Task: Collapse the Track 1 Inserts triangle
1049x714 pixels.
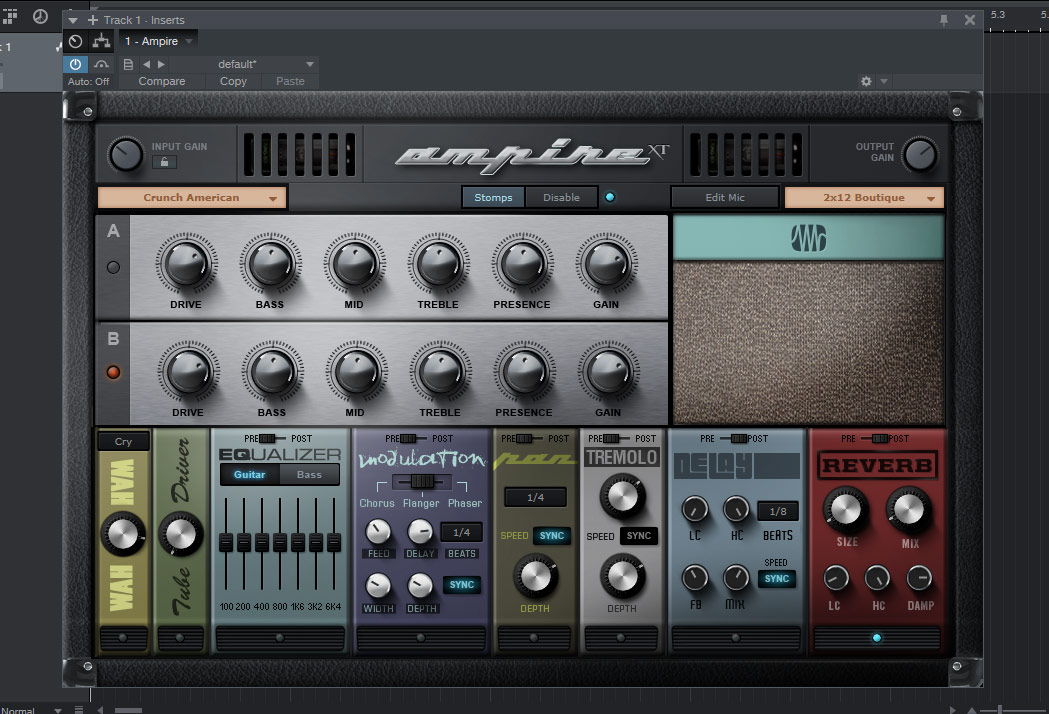Action: point(73,20)
